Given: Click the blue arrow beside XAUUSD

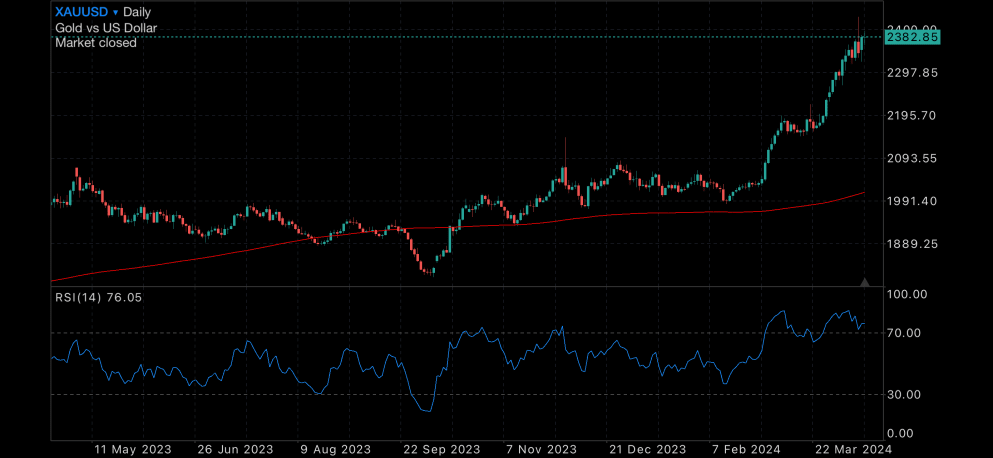Looking at the screenshot, I should coord(115,13).
